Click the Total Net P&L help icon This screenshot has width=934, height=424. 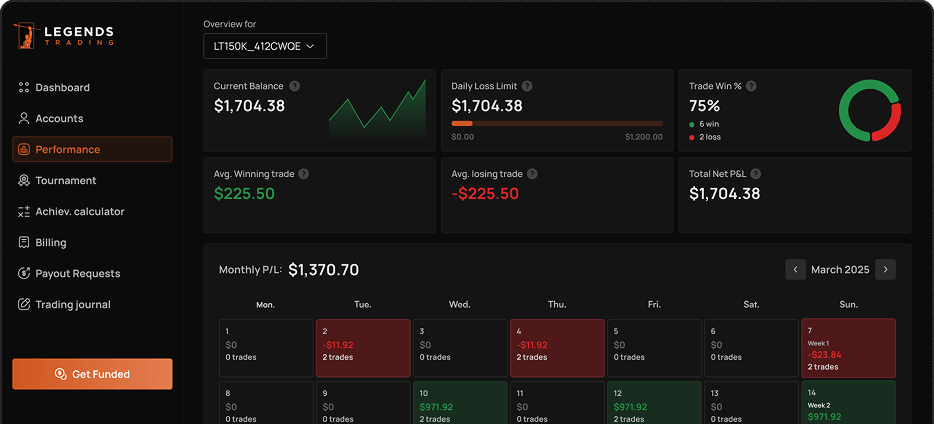[x=756, y=174]
